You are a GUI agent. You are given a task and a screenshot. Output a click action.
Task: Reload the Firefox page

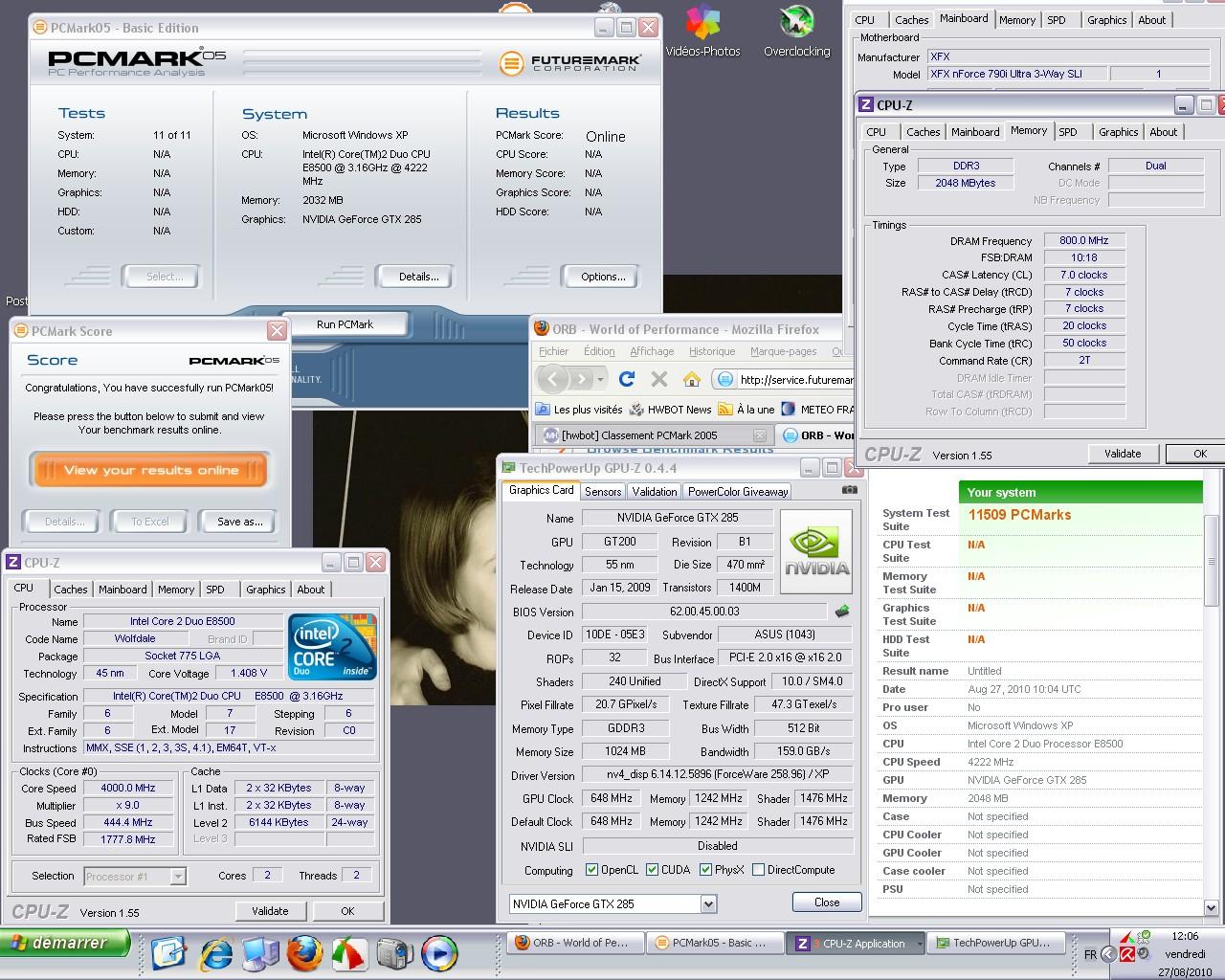click(x=627, y=379)
